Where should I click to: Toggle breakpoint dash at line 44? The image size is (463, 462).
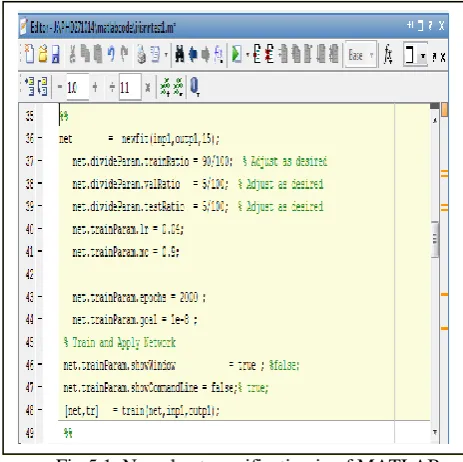[x=40, y=319]
